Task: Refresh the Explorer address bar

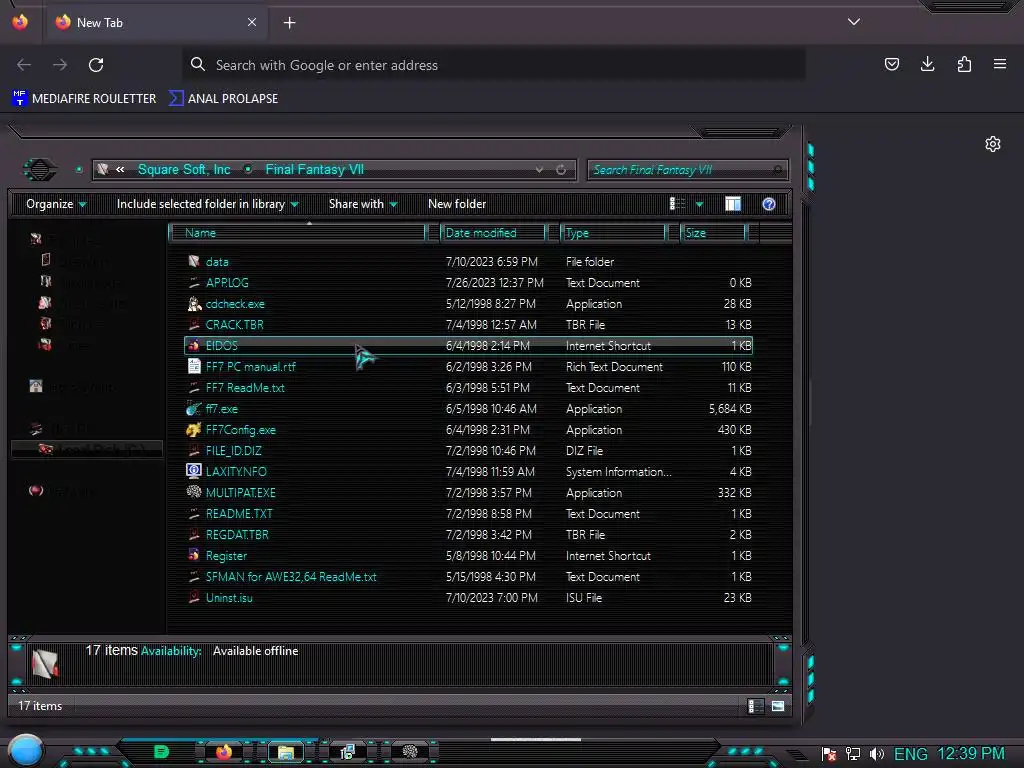Action: click(x=561, y=170)
